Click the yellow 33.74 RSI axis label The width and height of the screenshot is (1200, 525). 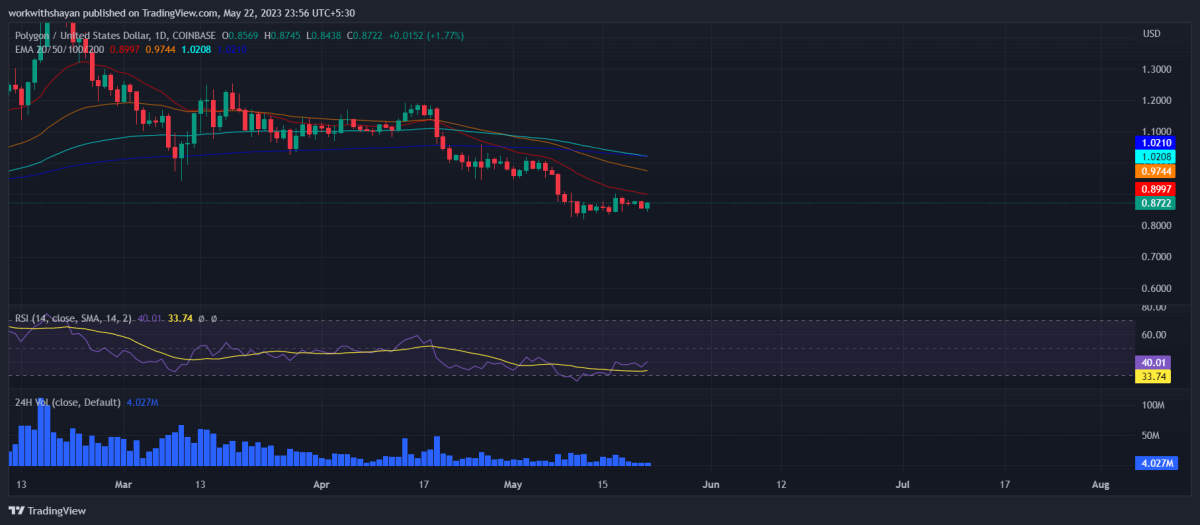click(1155, 376)
